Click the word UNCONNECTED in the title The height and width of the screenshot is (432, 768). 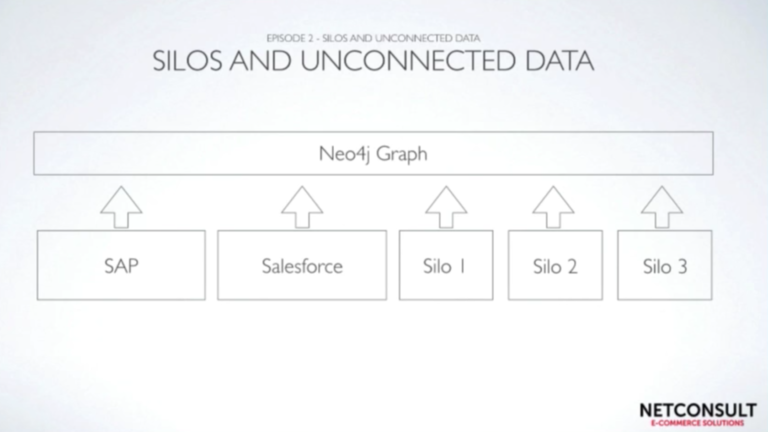point(408,61)
